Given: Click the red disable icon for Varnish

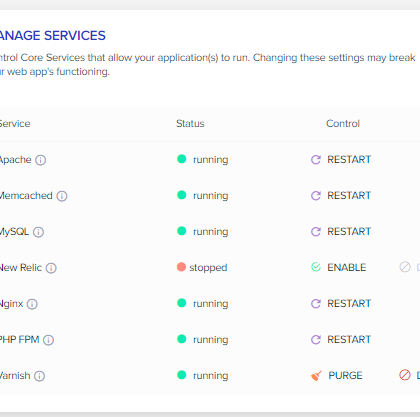Looking at the screenshot, I should coord(405,375).
